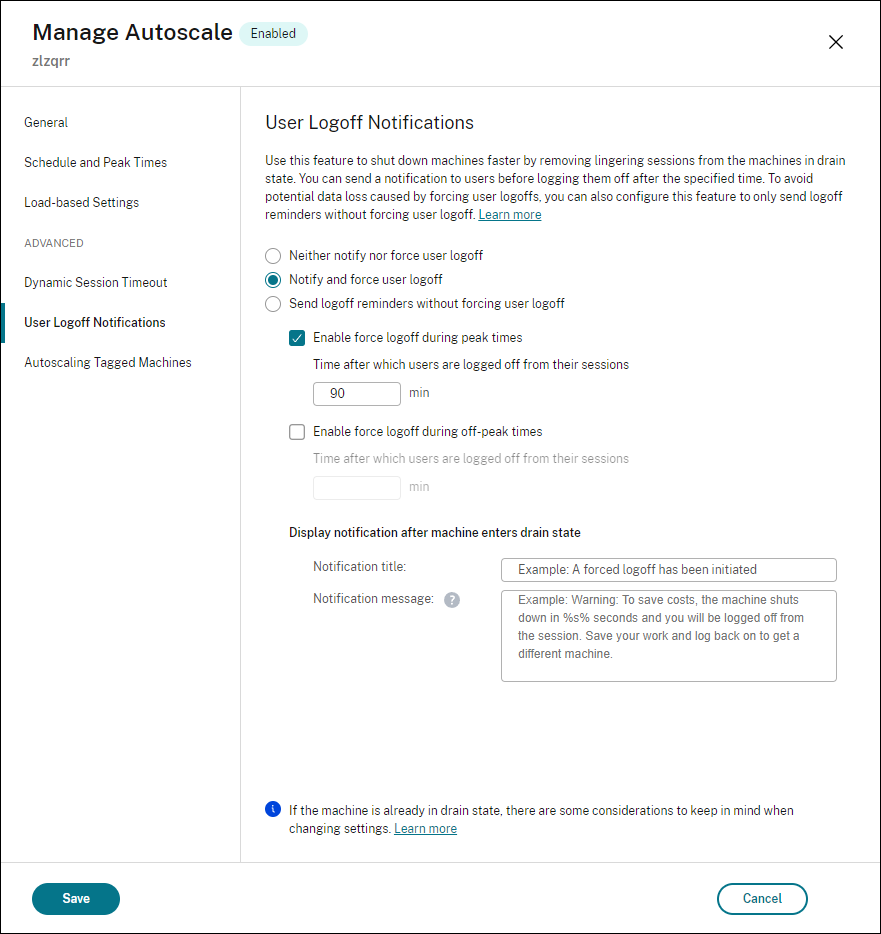Viewport: 881px width, 934px height.
Task: Go to Schedule and Peak Times
Action: pos(95,163)
